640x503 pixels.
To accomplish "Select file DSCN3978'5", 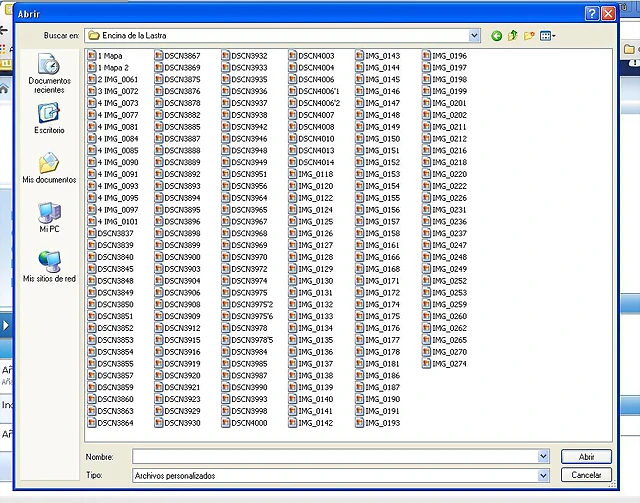I will [247, 340].
